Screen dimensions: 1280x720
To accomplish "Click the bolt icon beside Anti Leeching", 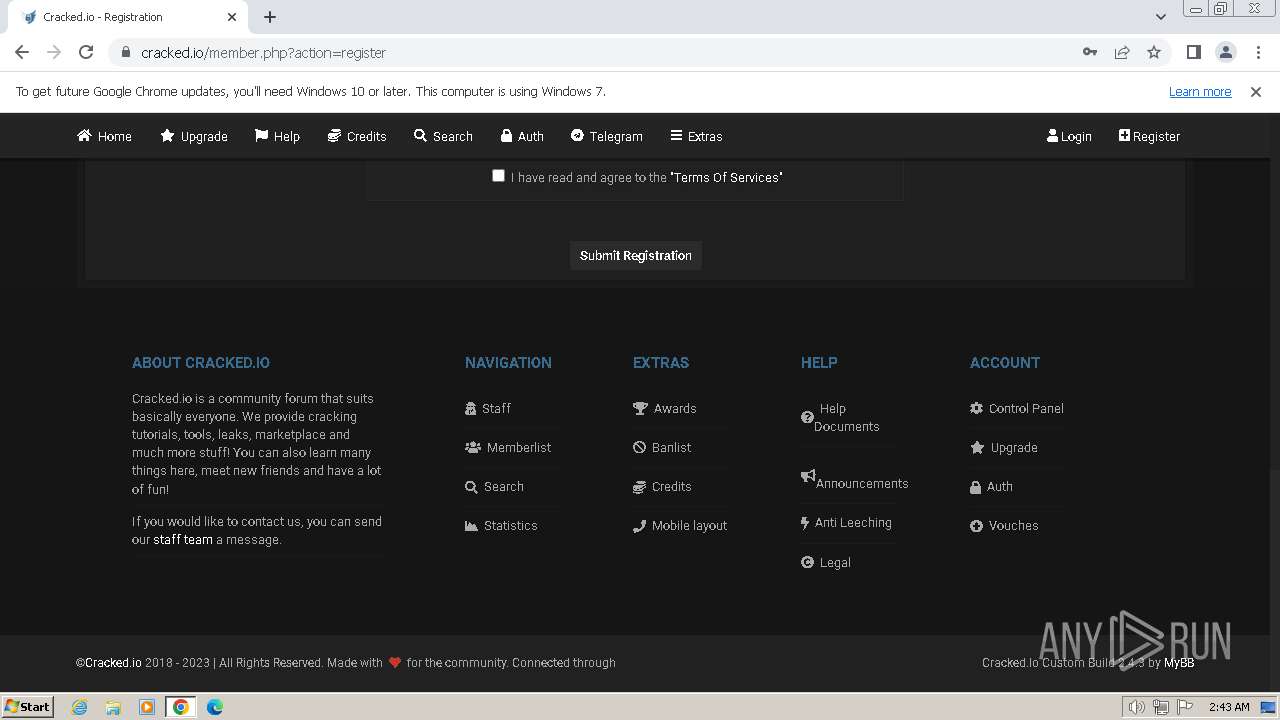I will point(805,522).
